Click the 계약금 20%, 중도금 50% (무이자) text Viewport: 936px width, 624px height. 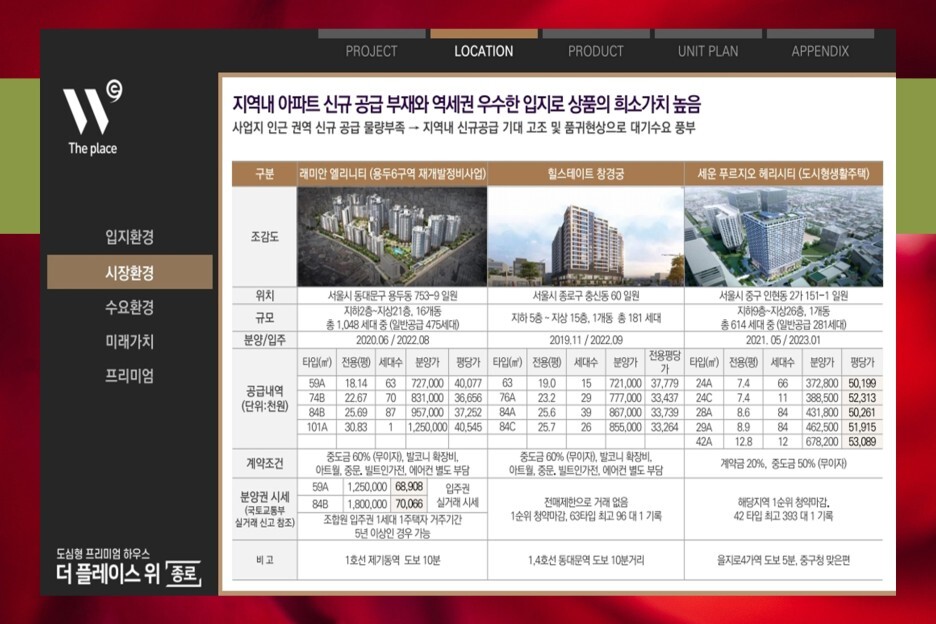tap(783, 463)
